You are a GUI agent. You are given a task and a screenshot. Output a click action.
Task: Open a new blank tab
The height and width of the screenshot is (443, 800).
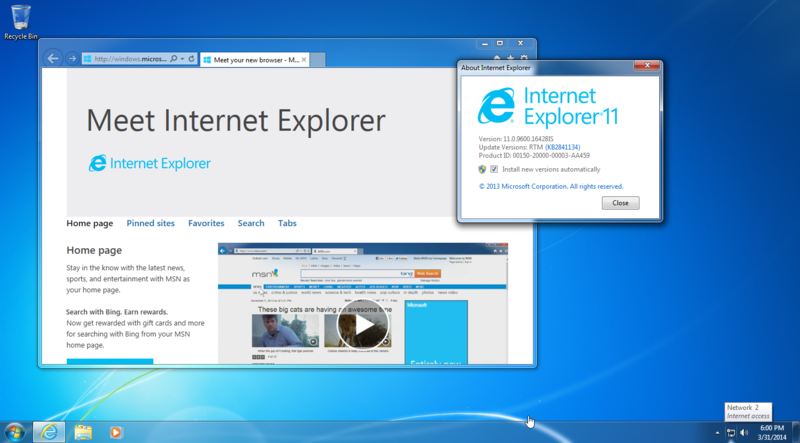tap(317, 60)
